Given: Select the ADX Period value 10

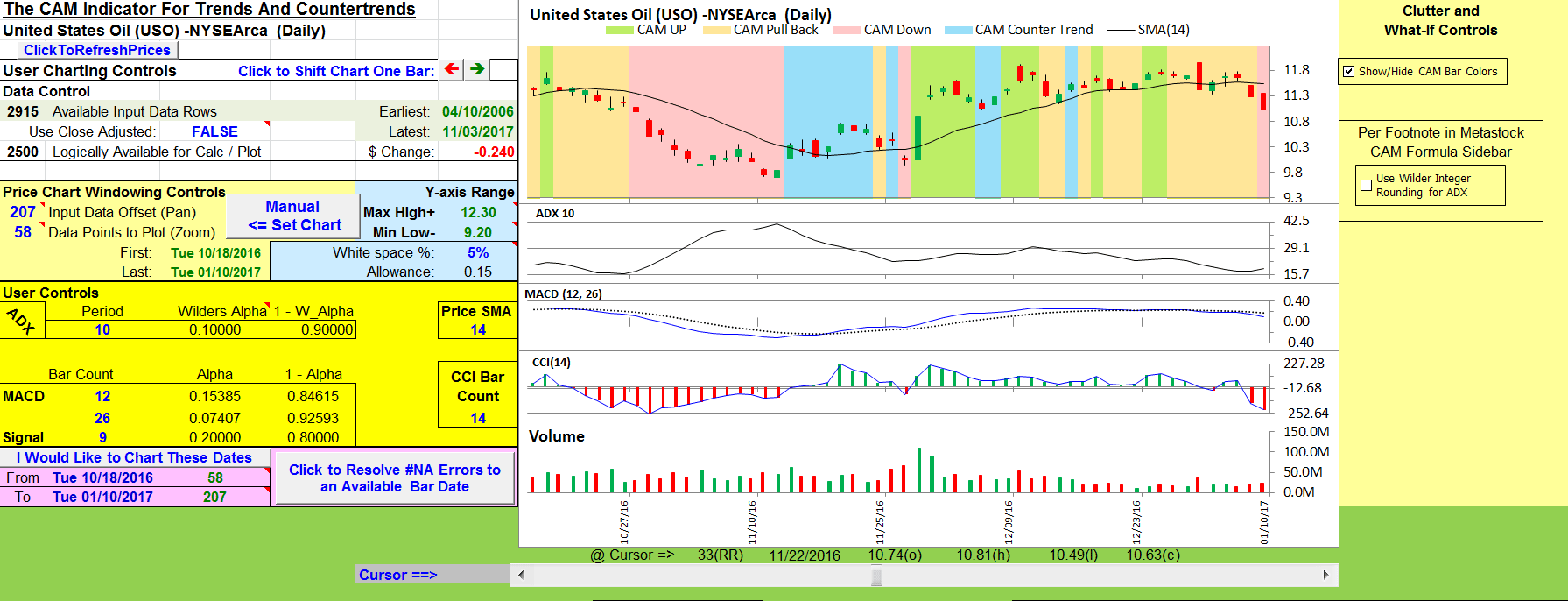Looking at the screenshot, I should (102, 329).
